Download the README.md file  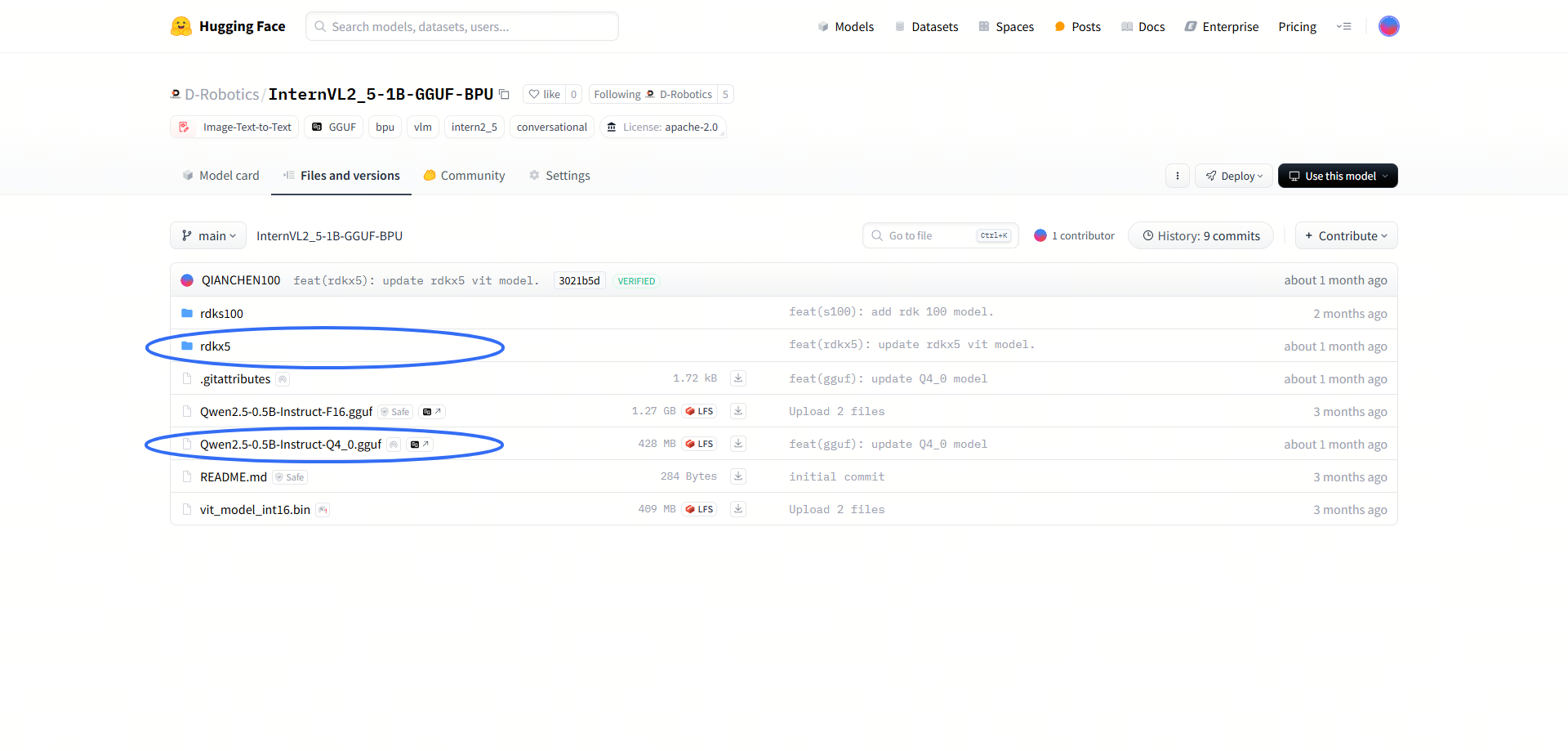tap(738, 476)
